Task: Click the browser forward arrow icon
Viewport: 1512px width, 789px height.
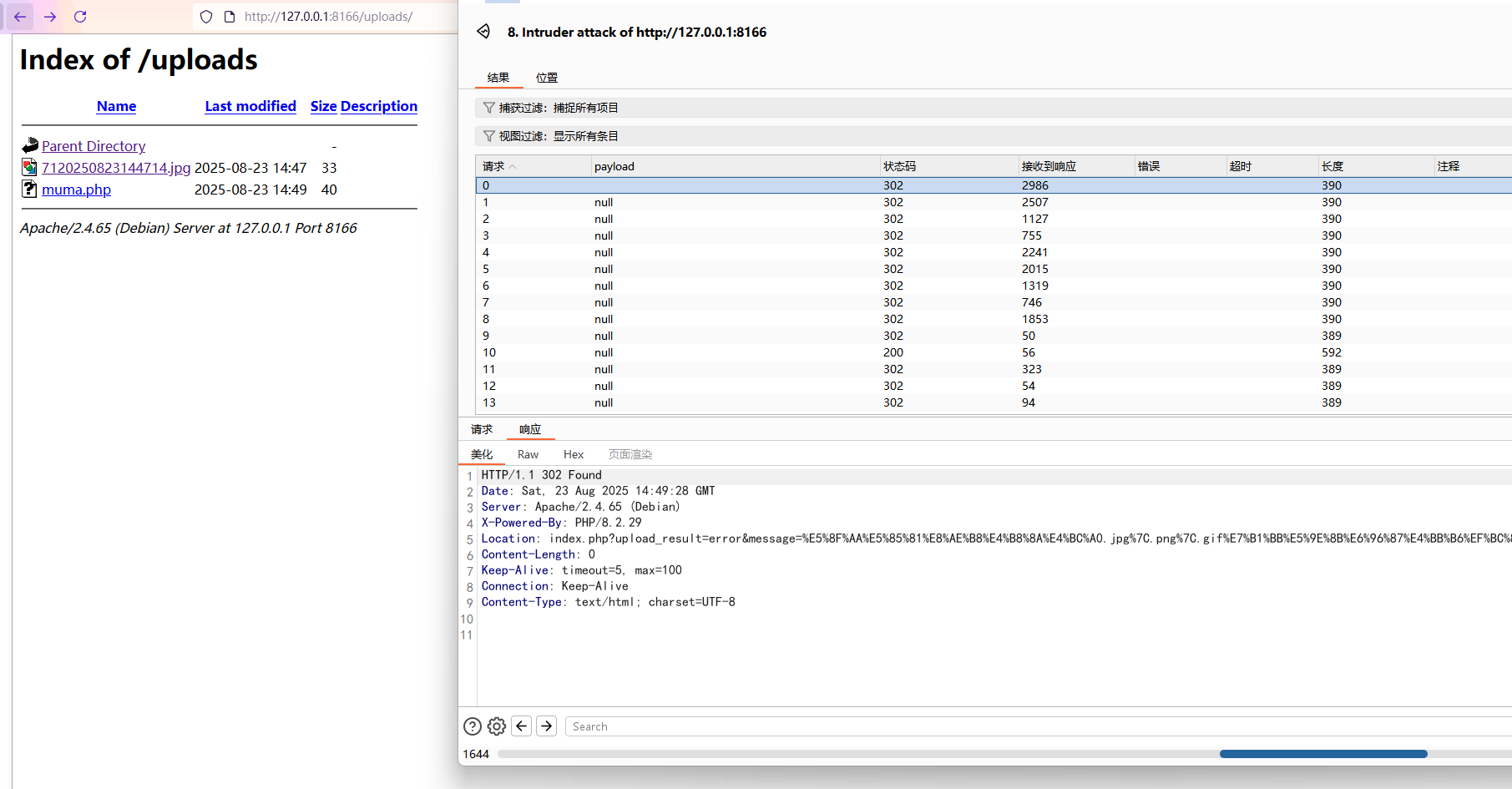Action: 50,17
